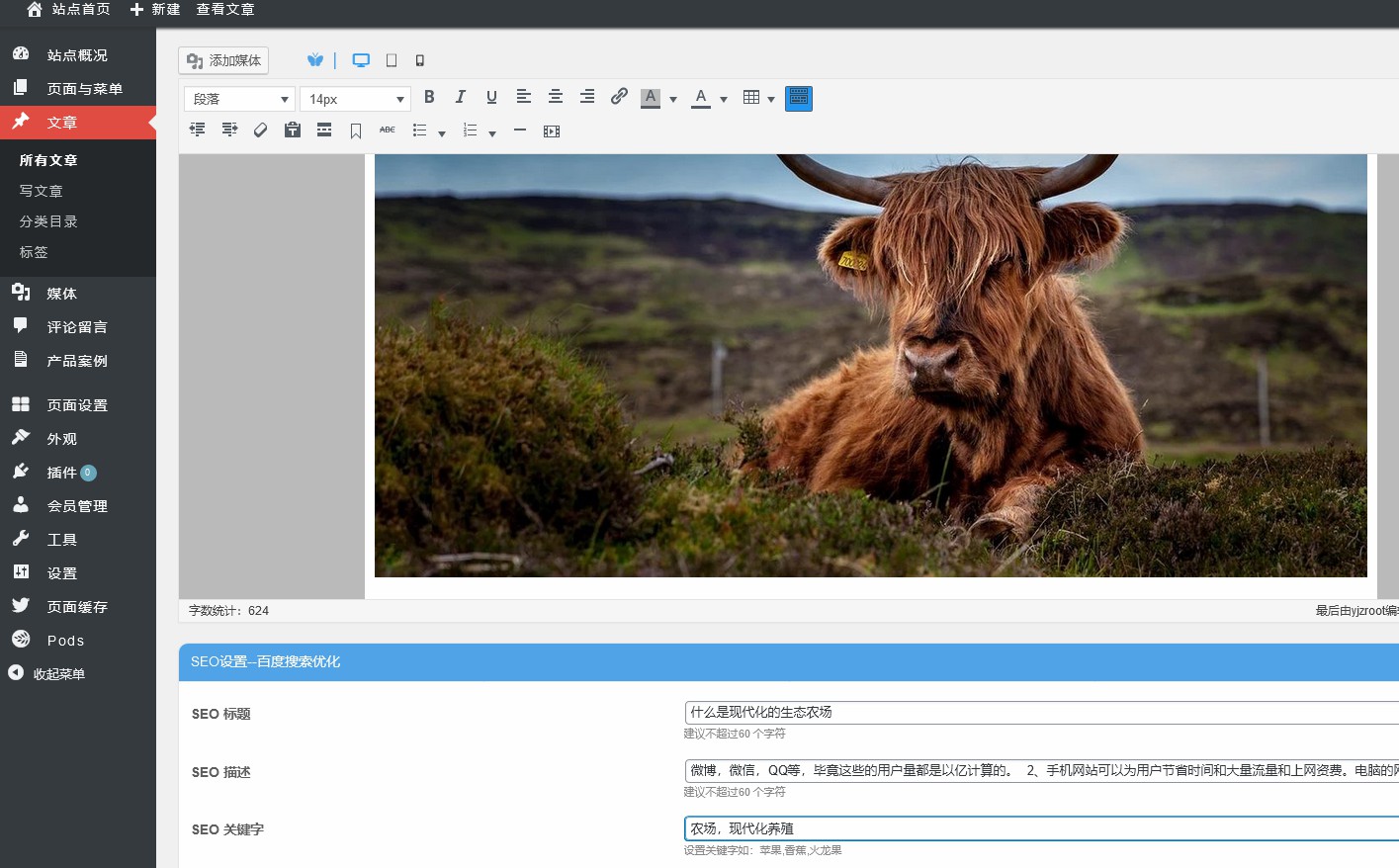The width and height of the screenshot is (1399, 868).
Task: Apply italic formatting
Action: (460, 97)
